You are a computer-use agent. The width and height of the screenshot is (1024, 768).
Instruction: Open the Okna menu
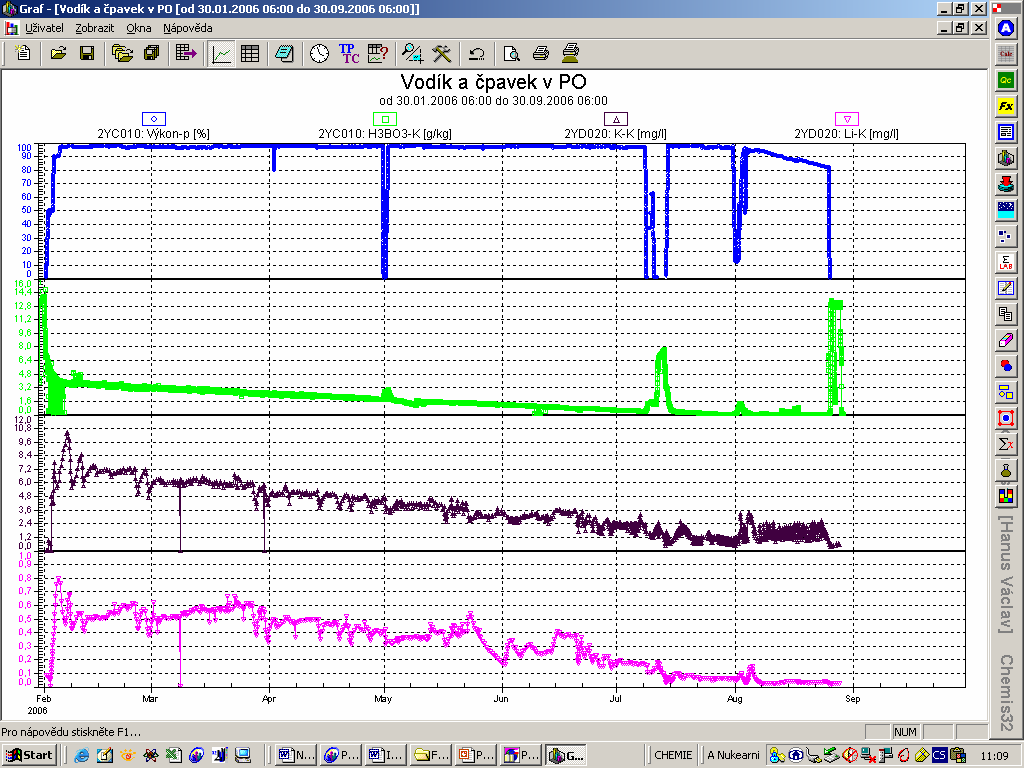coord(138,28)
